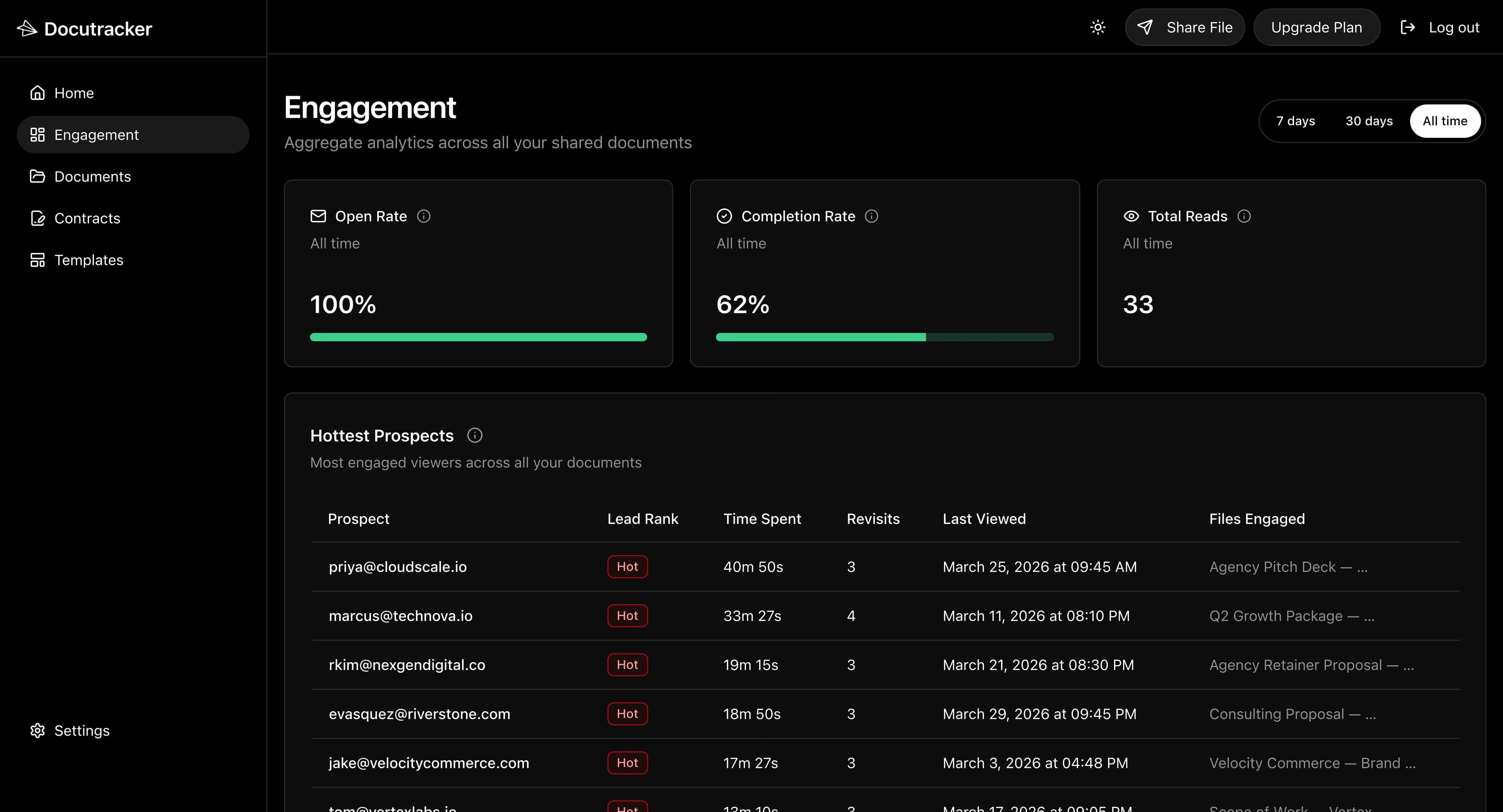
Task: Go to Templates in the sidebar
Action: pos(89,260)
